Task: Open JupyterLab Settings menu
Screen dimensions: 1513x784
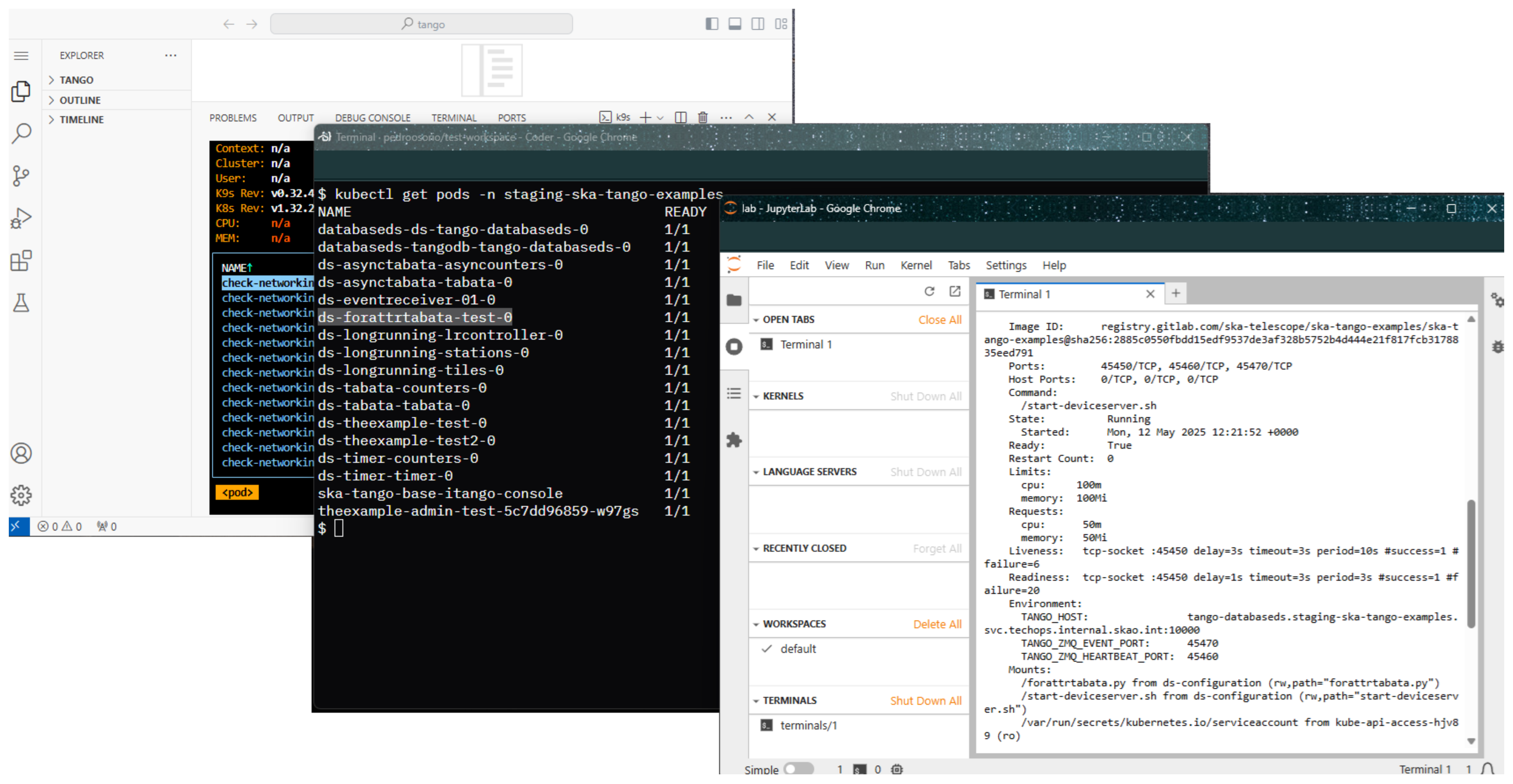Action: pos(1006,266)
